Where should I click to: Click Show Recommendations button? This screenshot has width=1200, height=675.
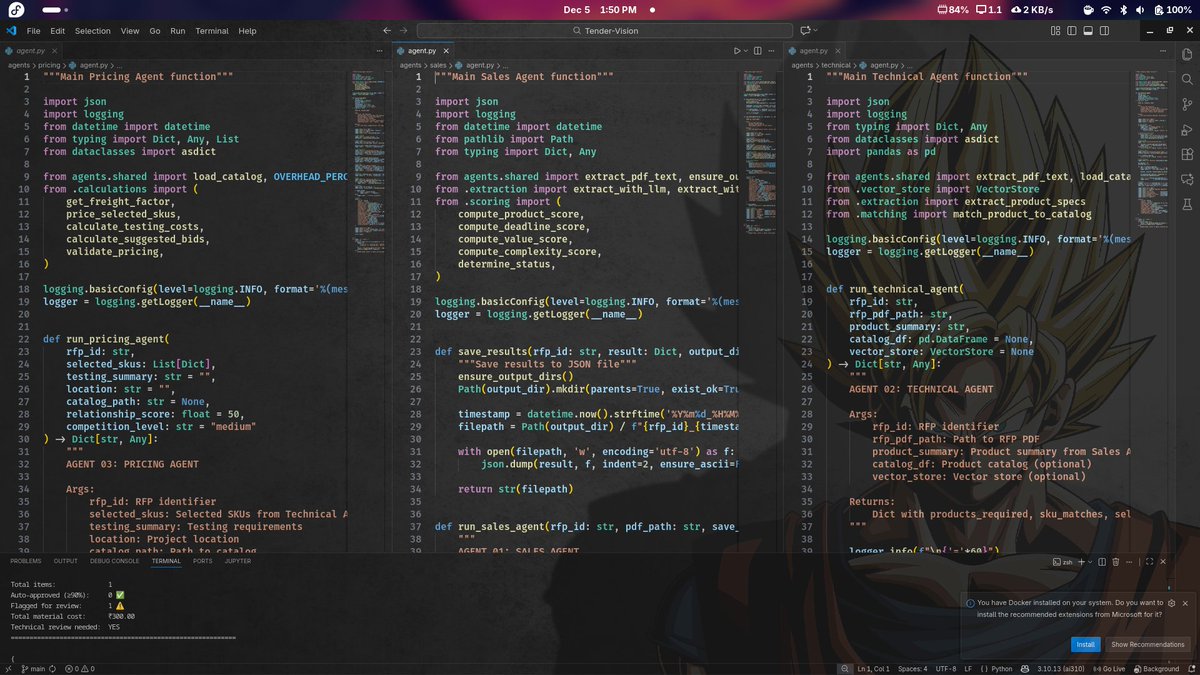(x=1147, y=644)
